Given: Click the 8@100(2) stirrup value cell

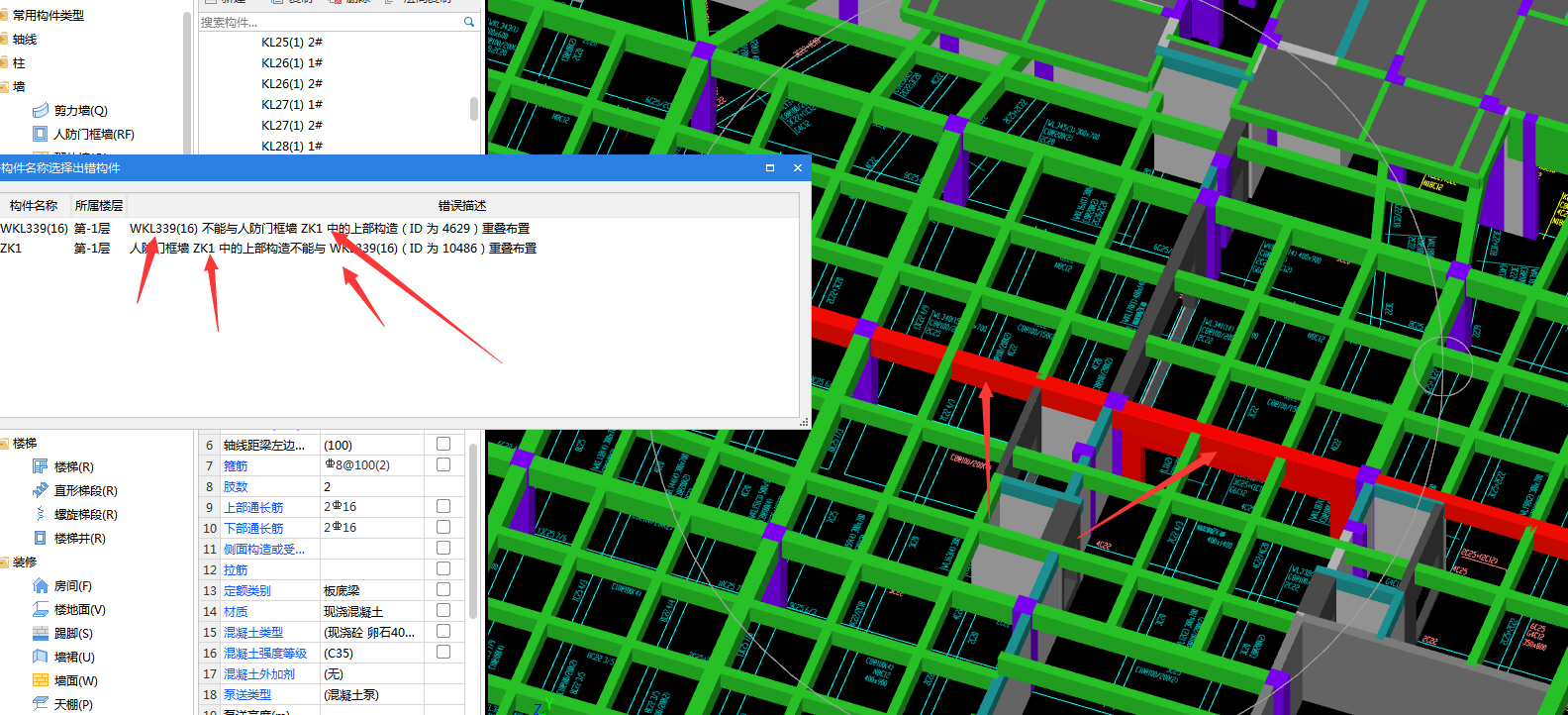Looking at the screenshot, I should (371, 465).
